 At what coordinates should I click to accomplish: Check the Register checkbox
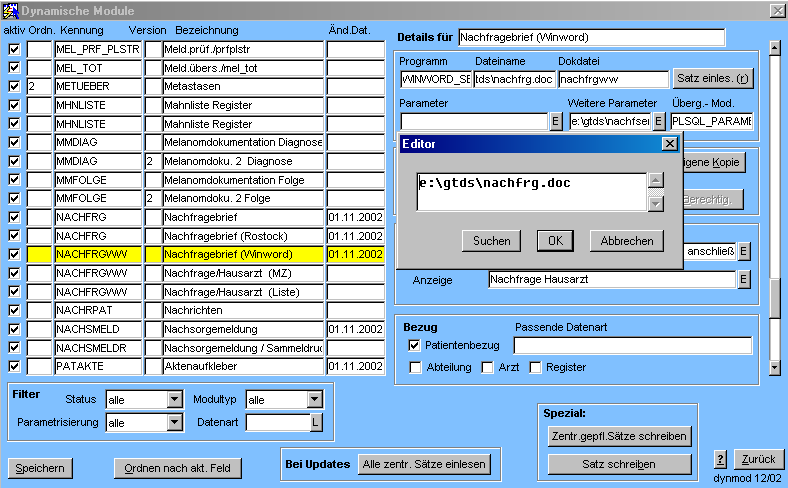(x=535, y=368)
